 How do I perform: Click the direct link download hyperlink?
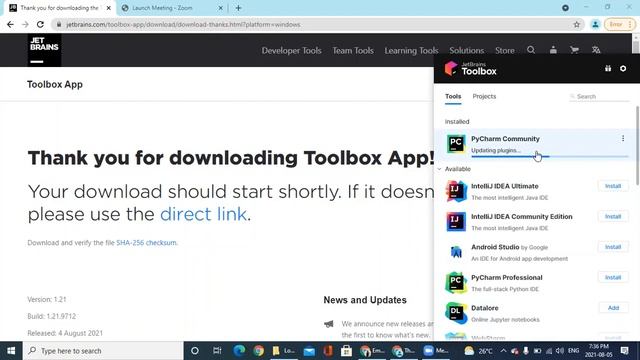203,214
